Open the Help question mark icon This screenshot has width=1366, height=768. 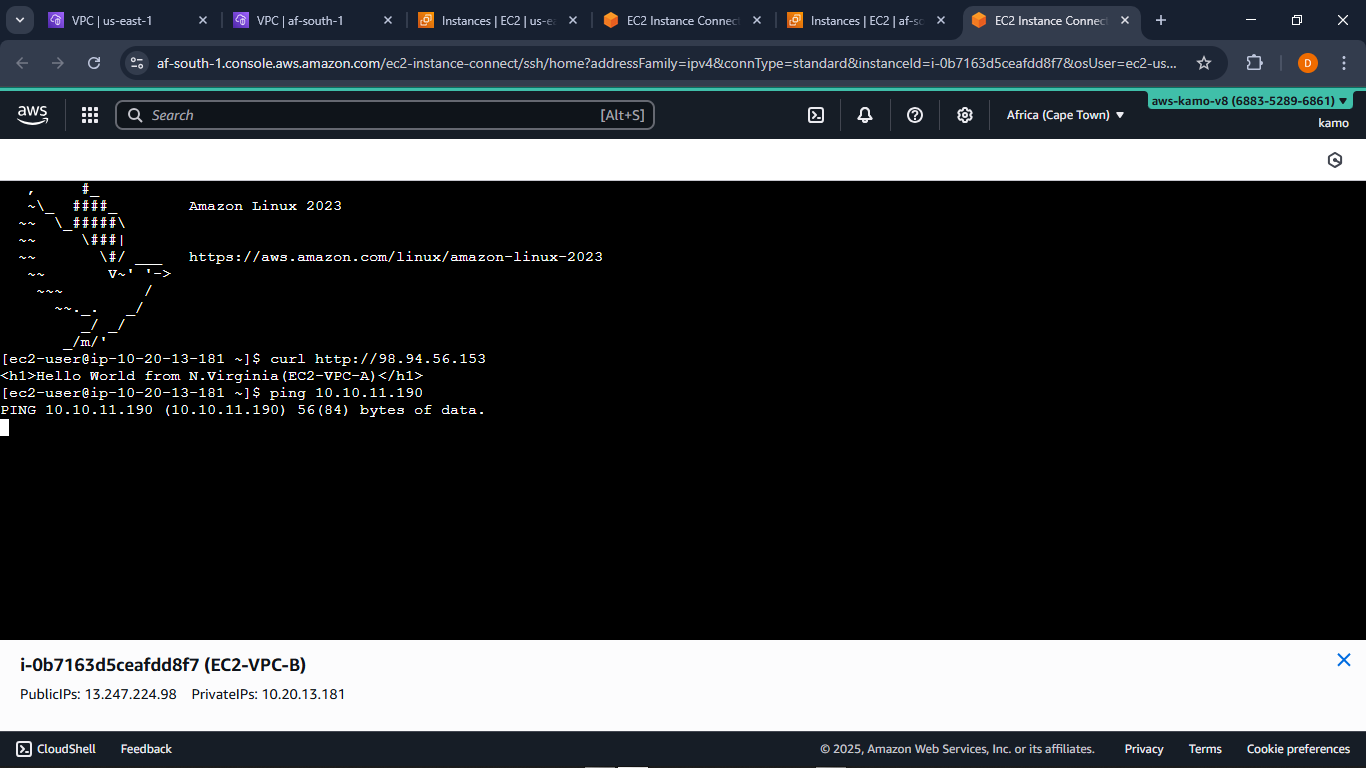914,115
